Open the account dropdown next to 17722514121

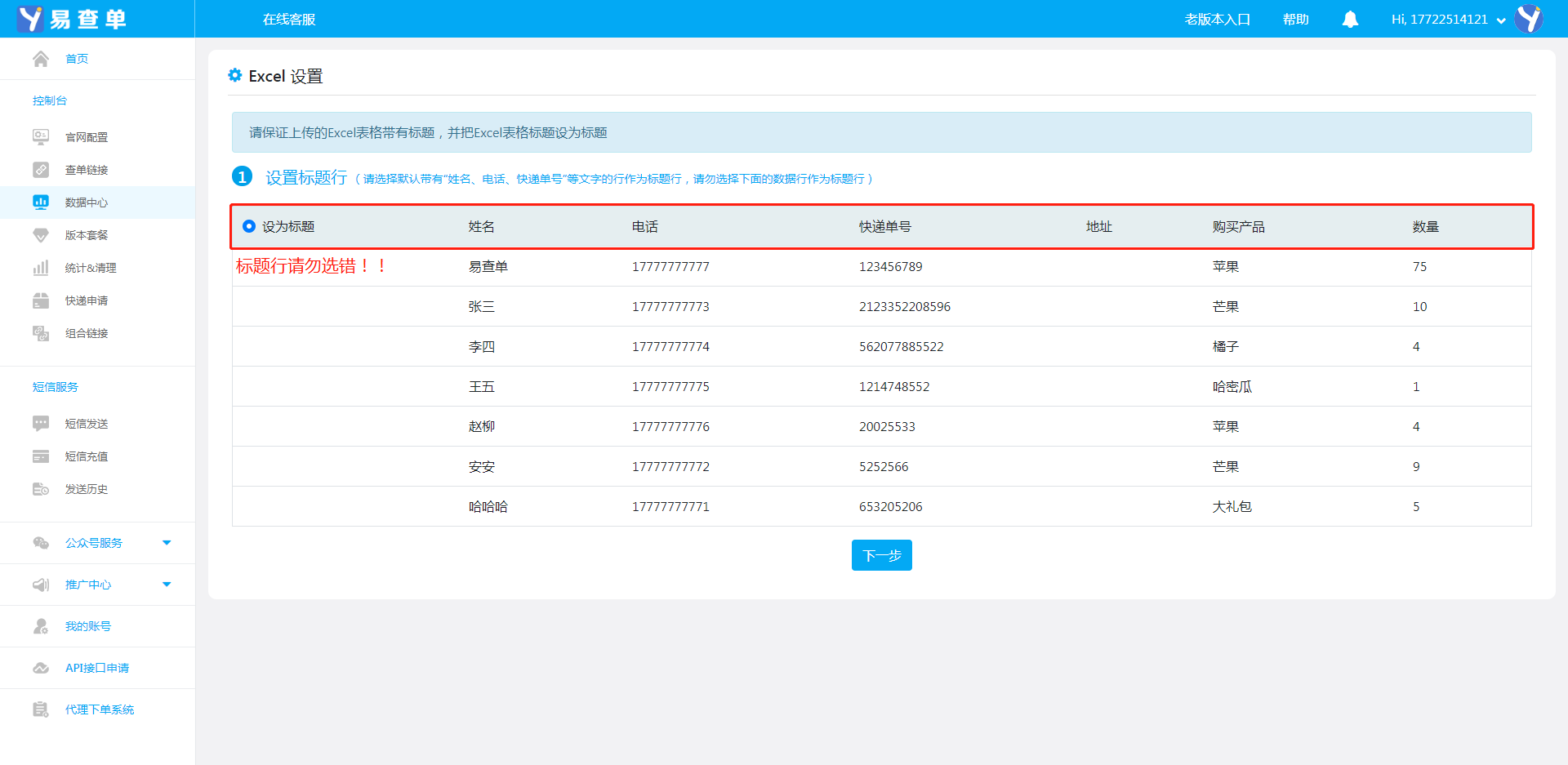[x=1501, y=20]
